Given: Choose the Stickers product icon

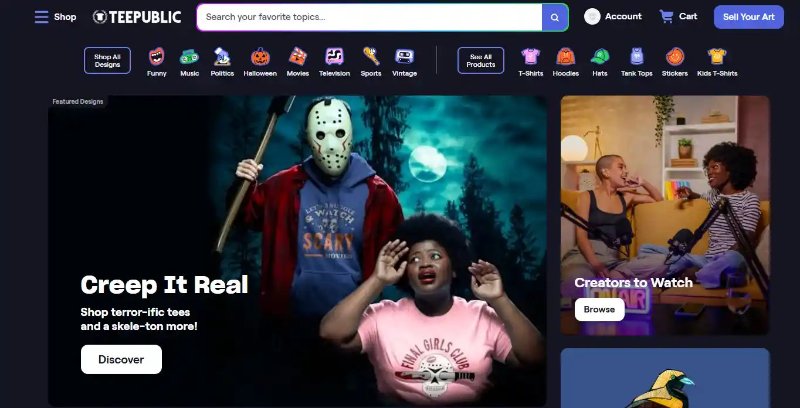Looking at the screenshot, I should (x=675, y=56).
